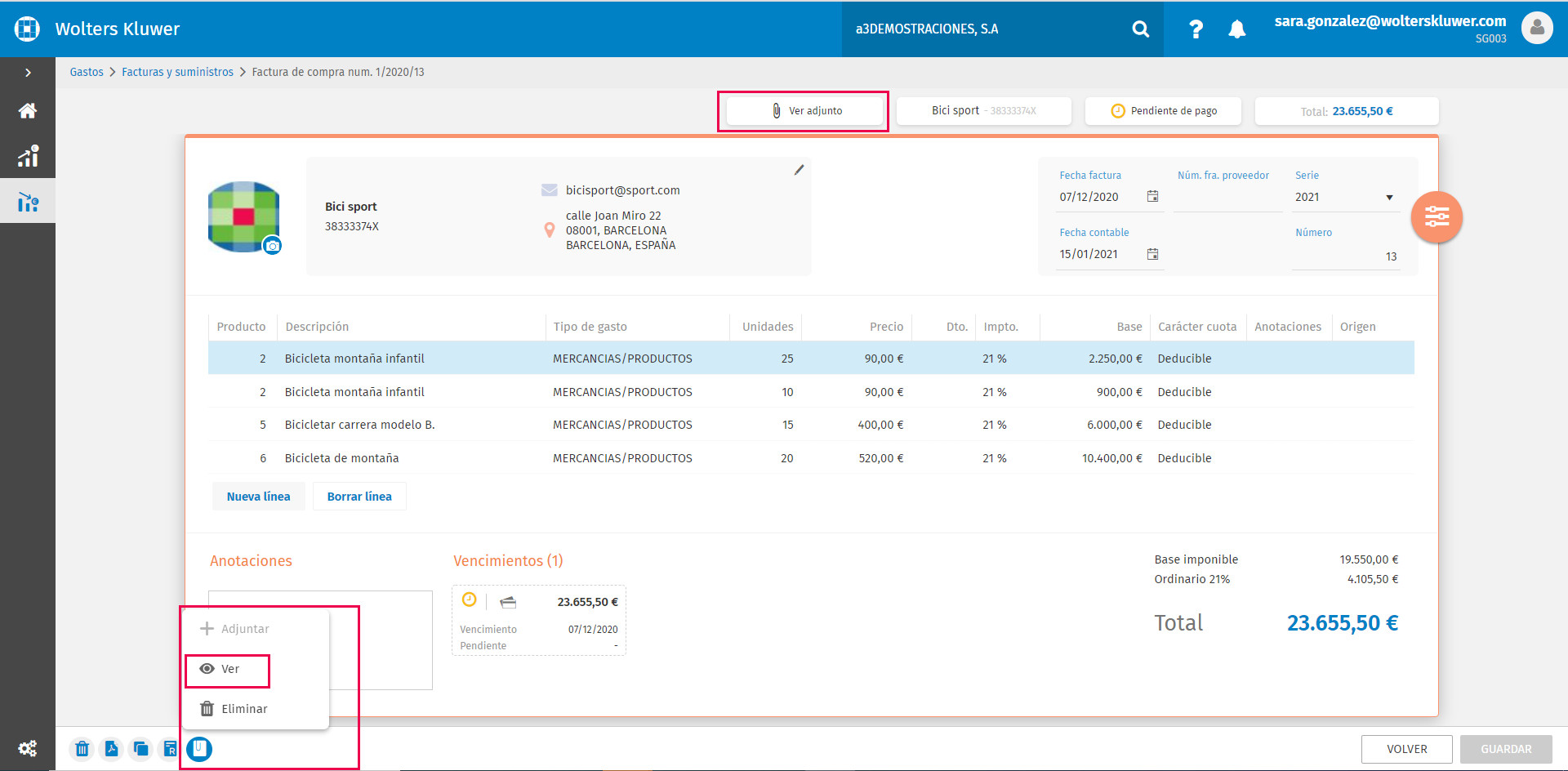Edit supplier details with the pencil icon
1568x771 pixels.
point(799,170)
